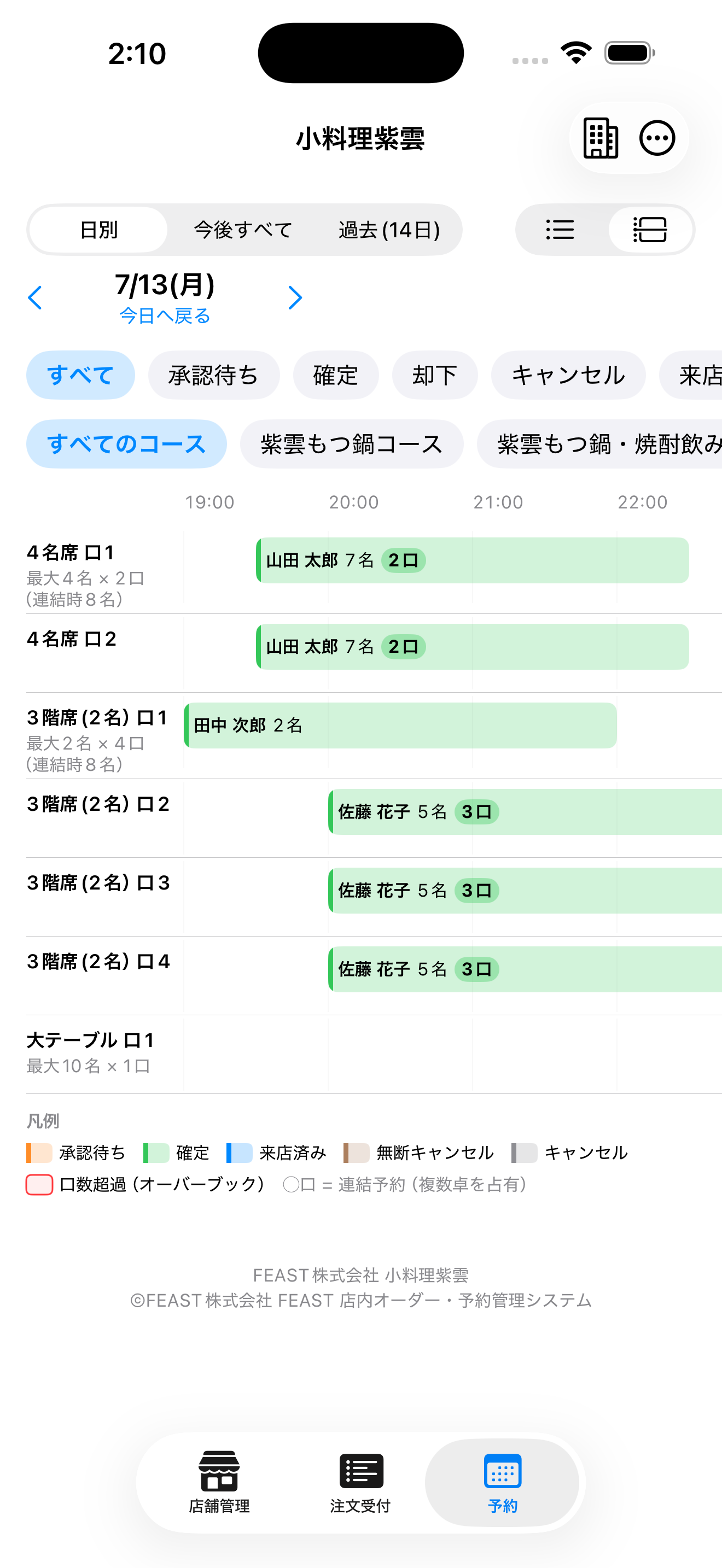Open 予約 reservations calendar tab
The width and height of the screenshot is (722, 1568).
[x=502, y=1482]
